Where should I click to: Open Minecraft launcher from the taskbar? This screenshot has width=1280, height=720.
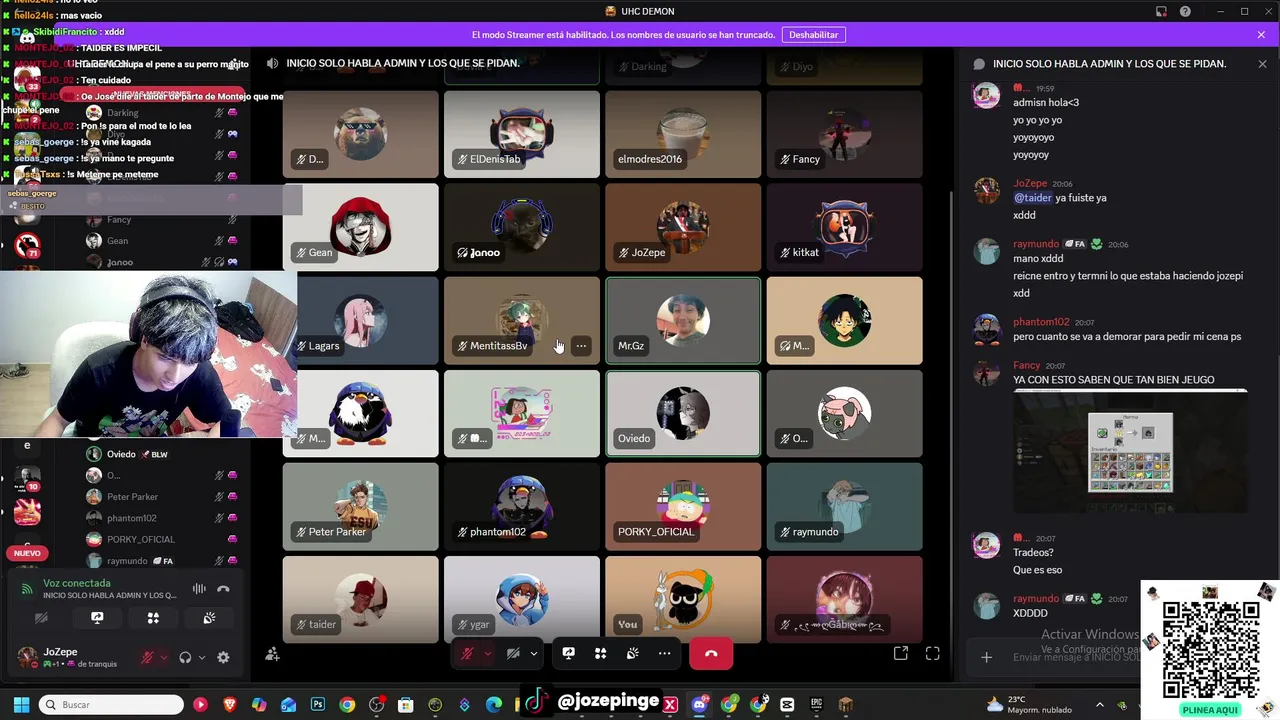845,705
